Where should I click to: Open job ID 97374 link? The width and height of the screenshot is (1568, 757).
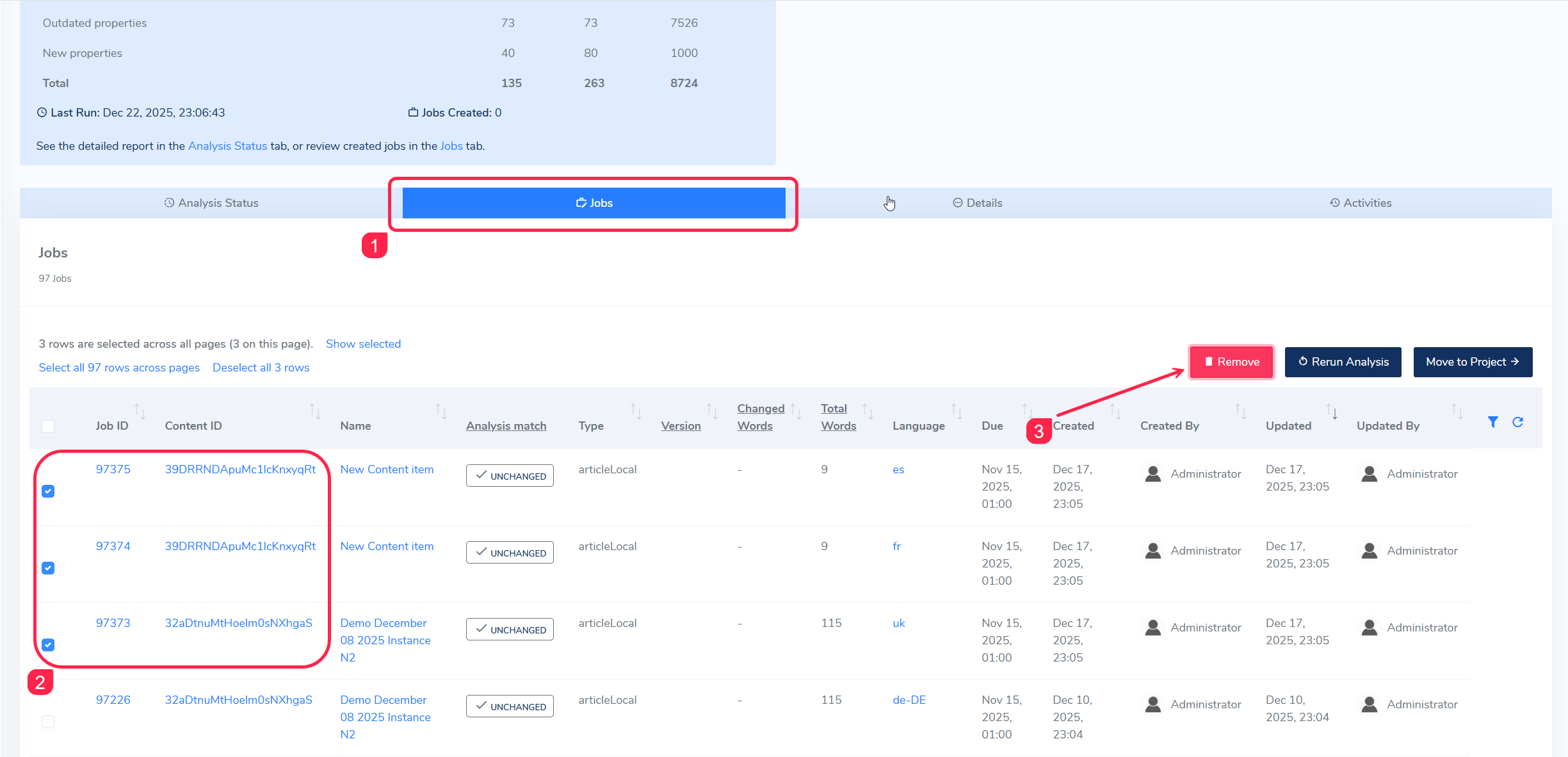pos(113,546)
